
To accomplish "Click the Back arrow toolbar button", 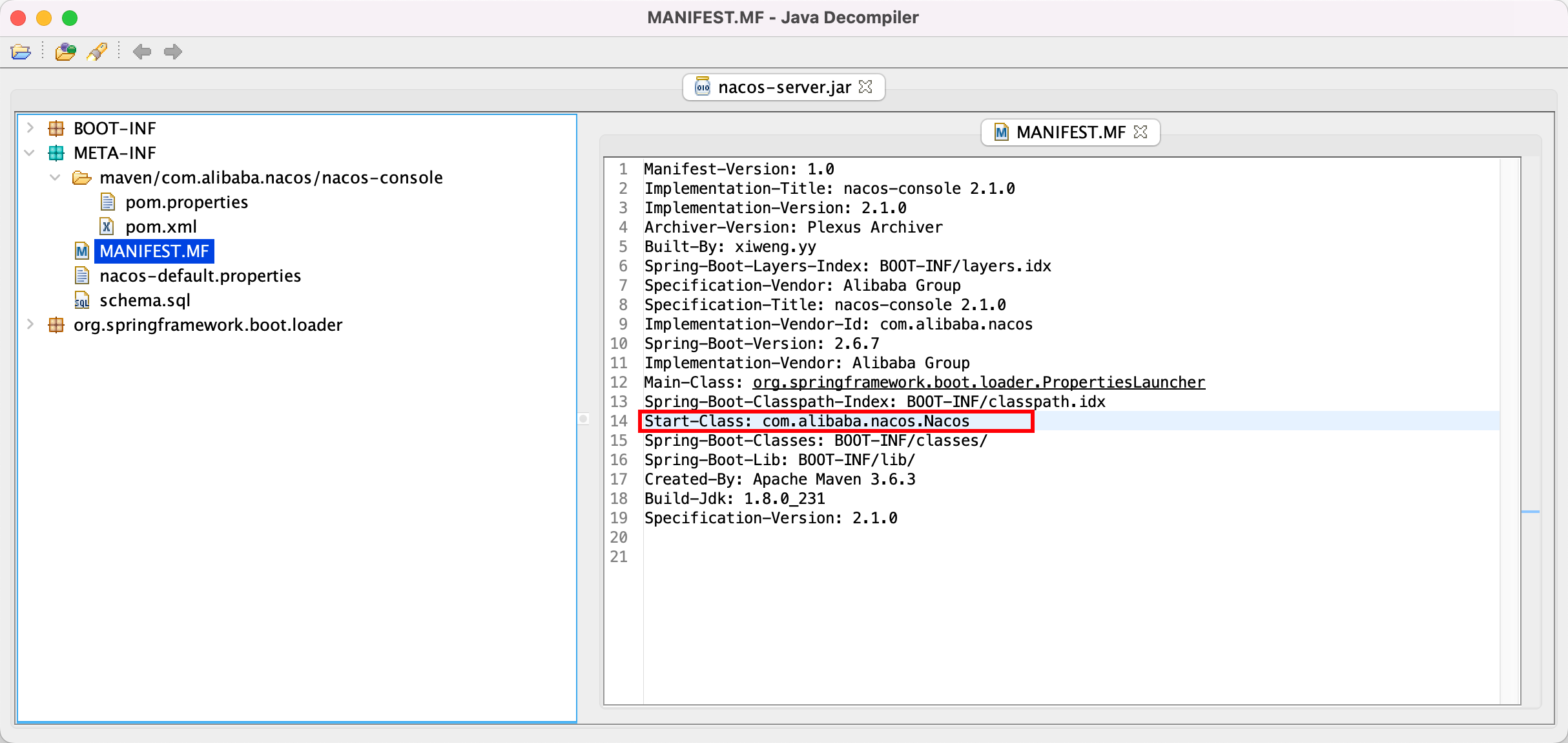I will [142, 52].
